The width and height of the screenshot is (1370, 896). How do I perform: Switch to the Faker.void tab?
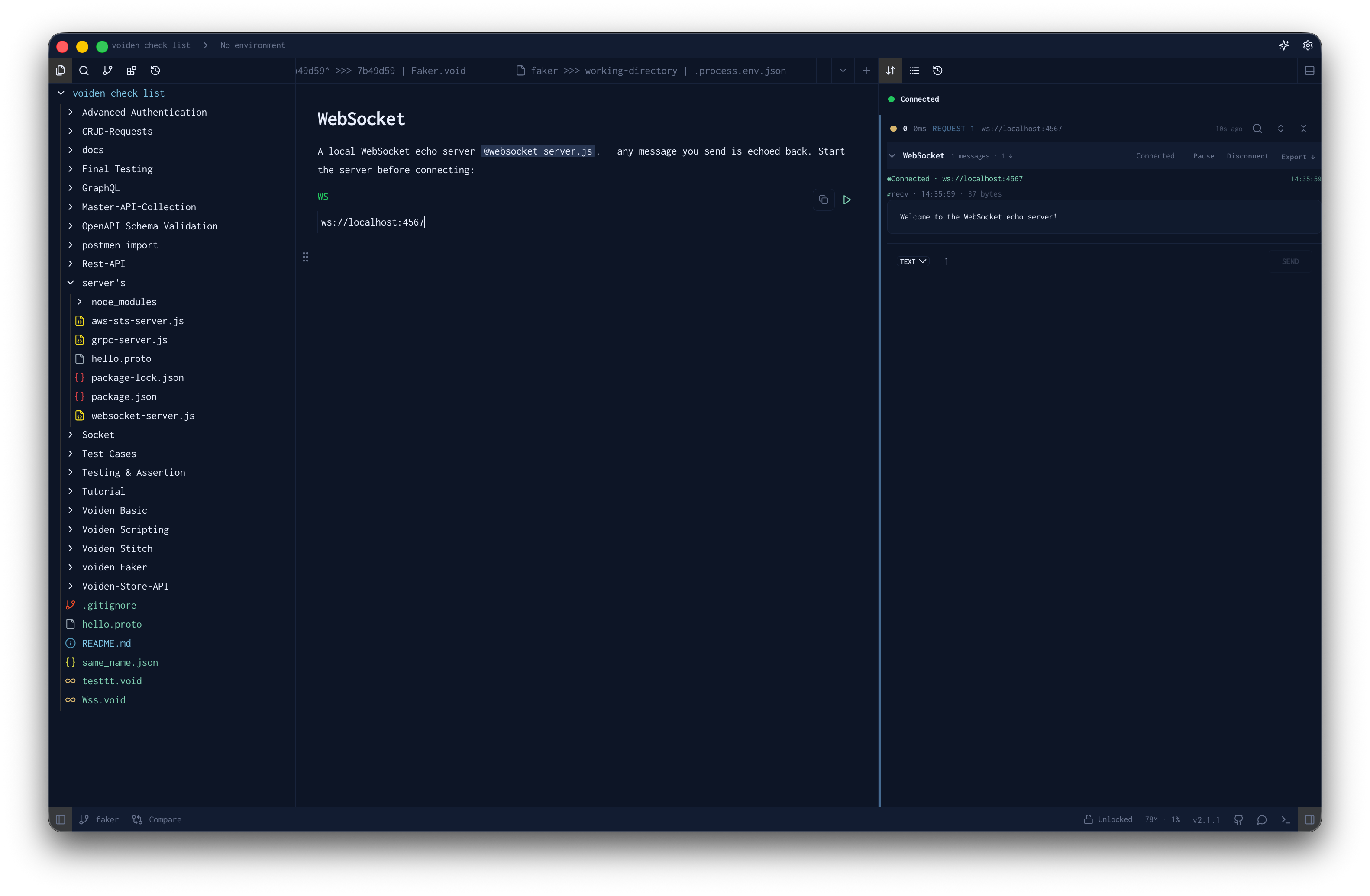[395, 70]
